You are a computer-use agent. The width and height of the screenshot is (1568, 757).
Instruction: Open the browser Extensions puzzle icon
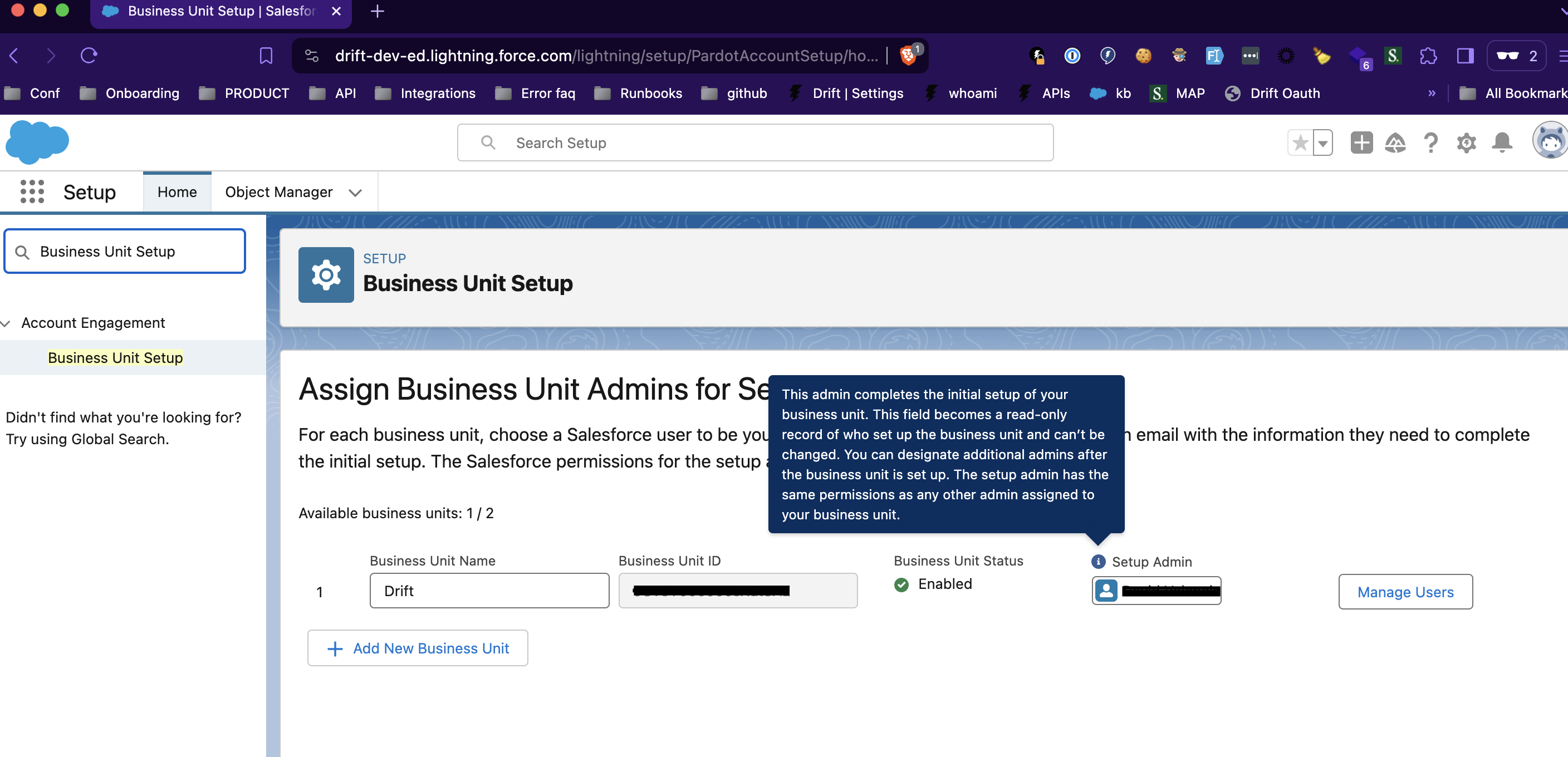(x=1428, y=56)
